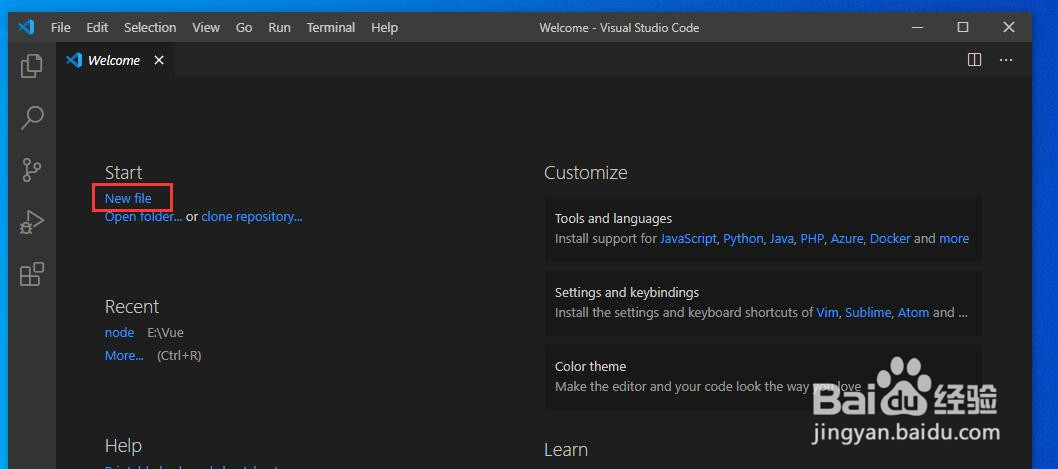
Task: Open the Settings and keybindings card
Action: click(x=763, y=303)
